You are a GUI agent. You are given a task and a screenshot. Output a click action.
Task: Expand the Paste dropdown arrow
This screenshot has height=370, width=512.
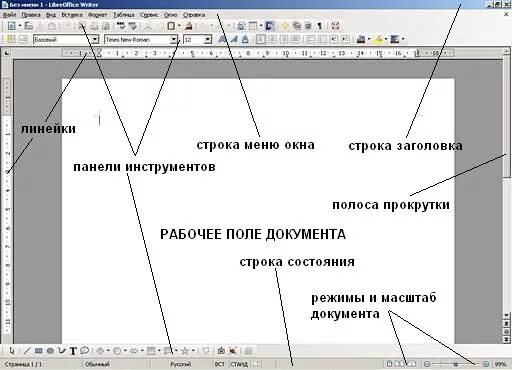pyautogui.click(x=179, y=26)
